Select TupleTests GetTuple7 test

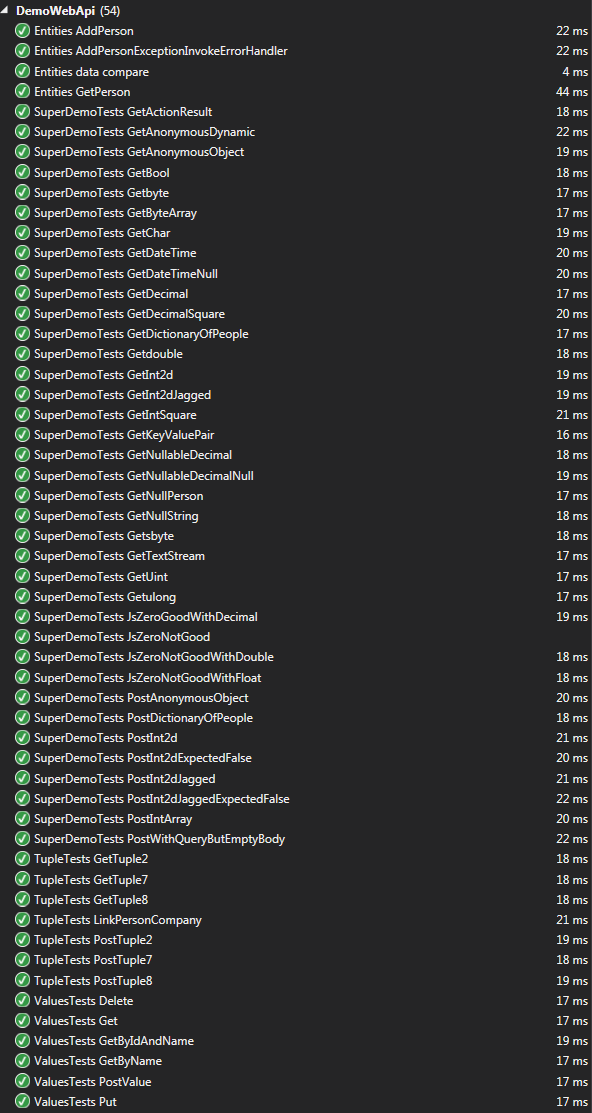click(296, 879)
